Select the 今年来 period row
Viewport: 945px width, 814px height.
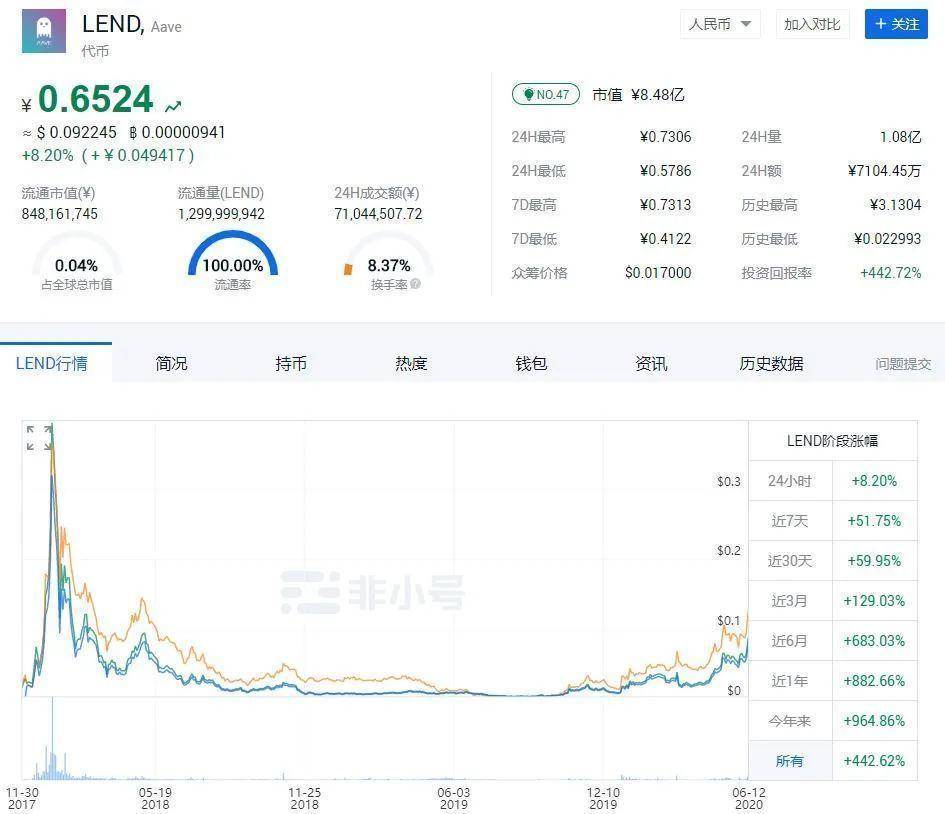pos(833,721)
